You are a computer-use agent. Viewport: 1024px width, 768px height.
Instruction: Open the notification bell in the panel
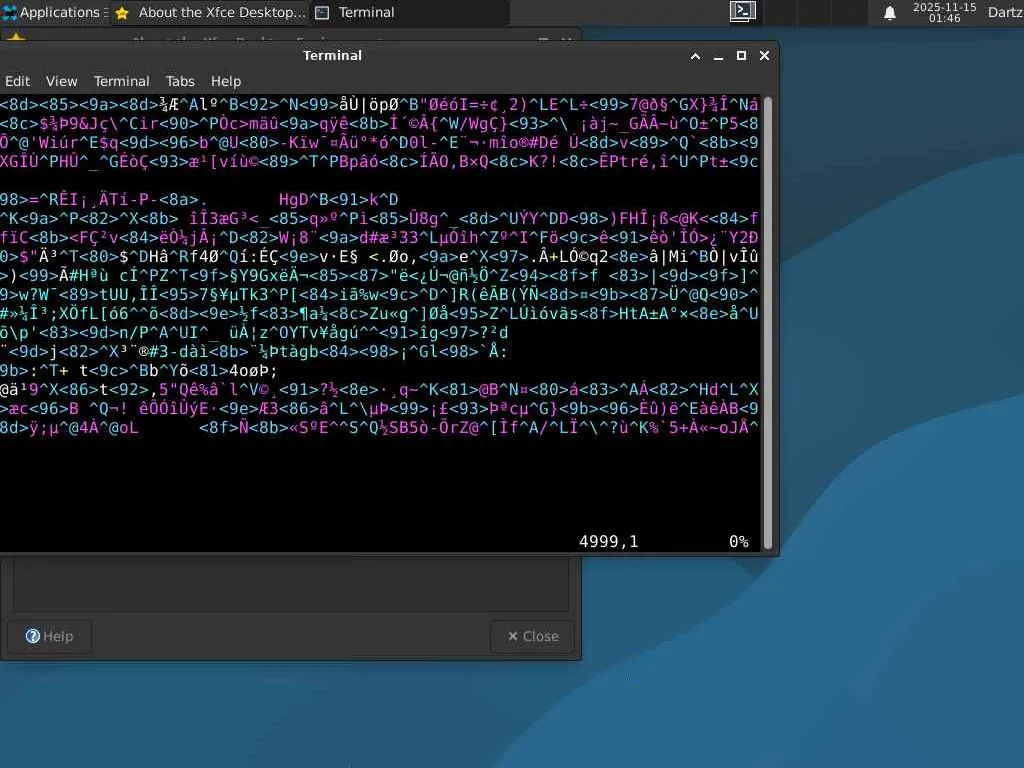pyautogui.click(x=889, y=13)
